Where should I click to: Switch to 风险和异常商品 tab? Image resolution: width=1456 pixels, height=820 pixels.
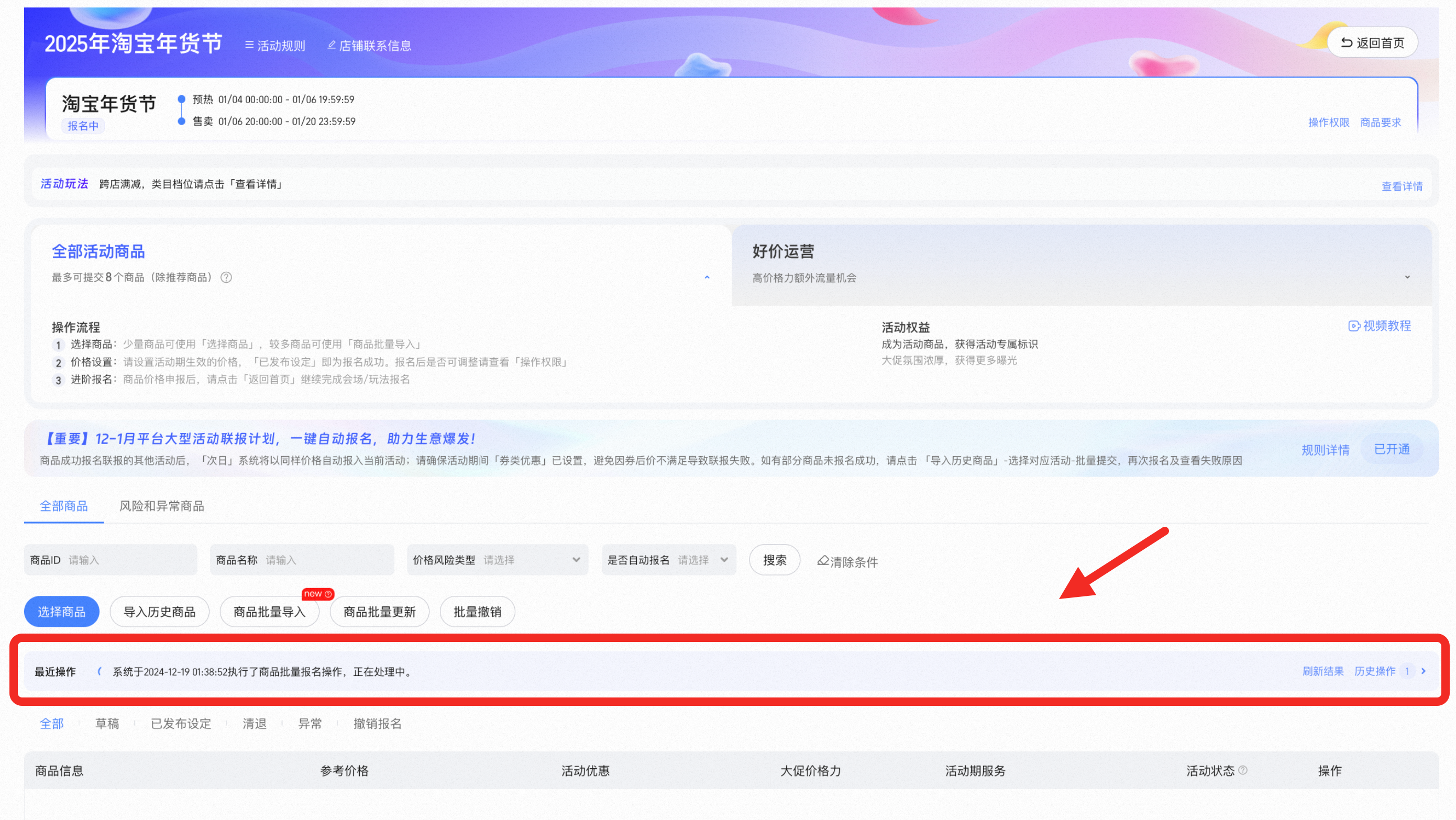[x=162, y=506]
